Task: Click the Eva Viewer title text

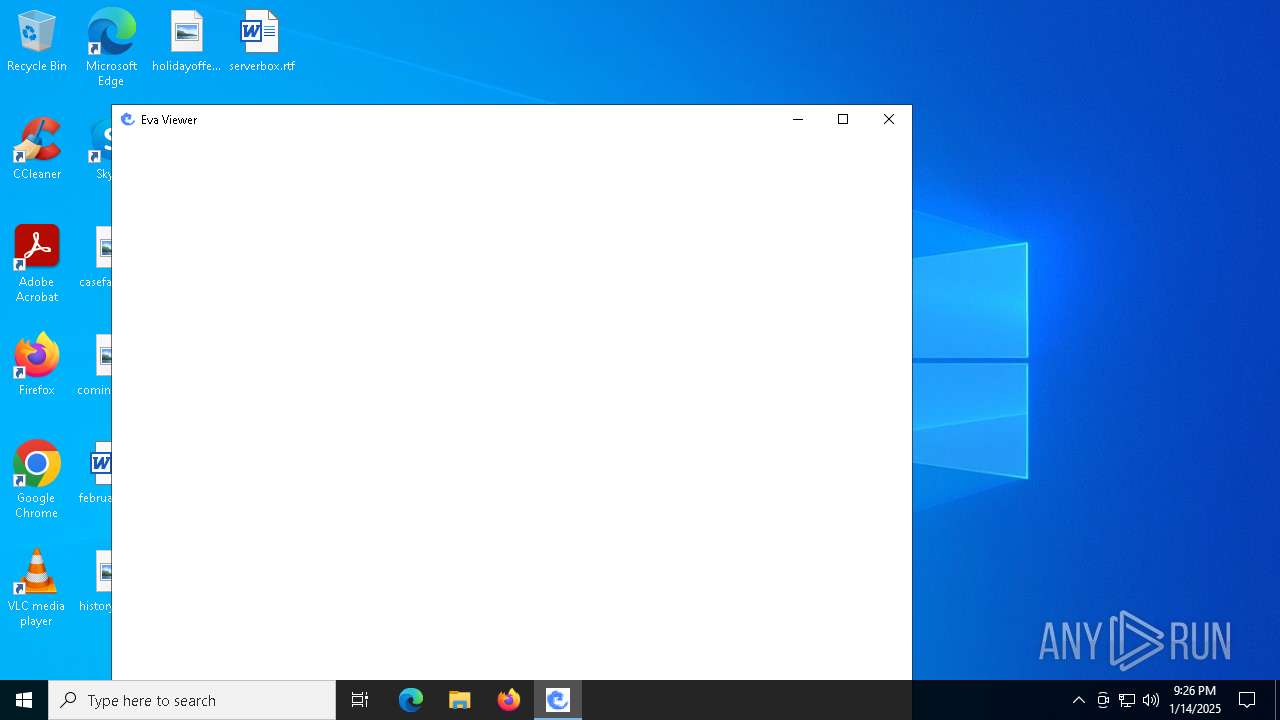Action: [169, 119]
